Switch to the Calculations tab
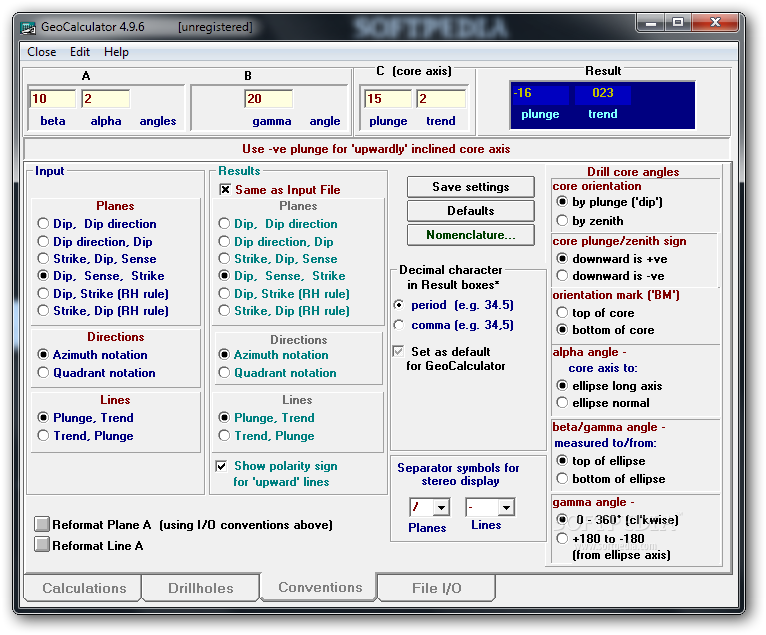766x635 pixels. click(84, 588)
